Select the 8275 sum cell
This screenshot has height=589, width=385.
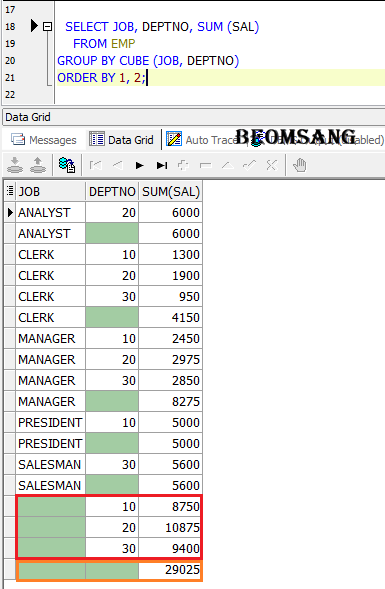(x=171, y=402)
